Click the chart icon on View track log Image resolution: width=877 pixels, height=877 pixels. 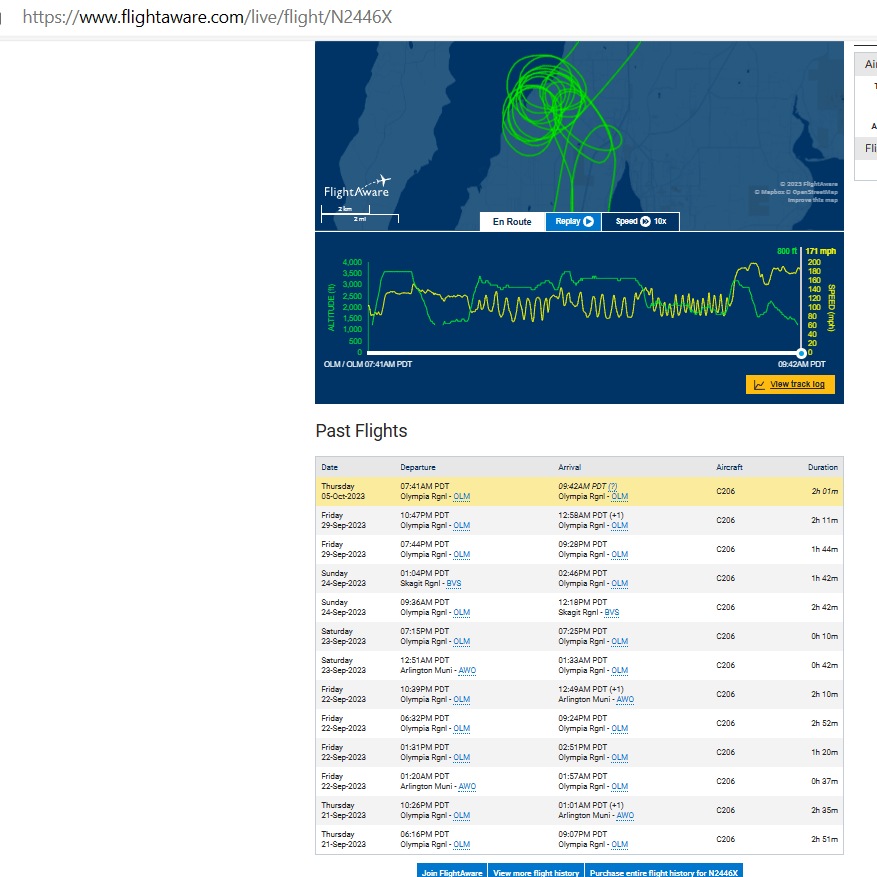click(759, 384)
